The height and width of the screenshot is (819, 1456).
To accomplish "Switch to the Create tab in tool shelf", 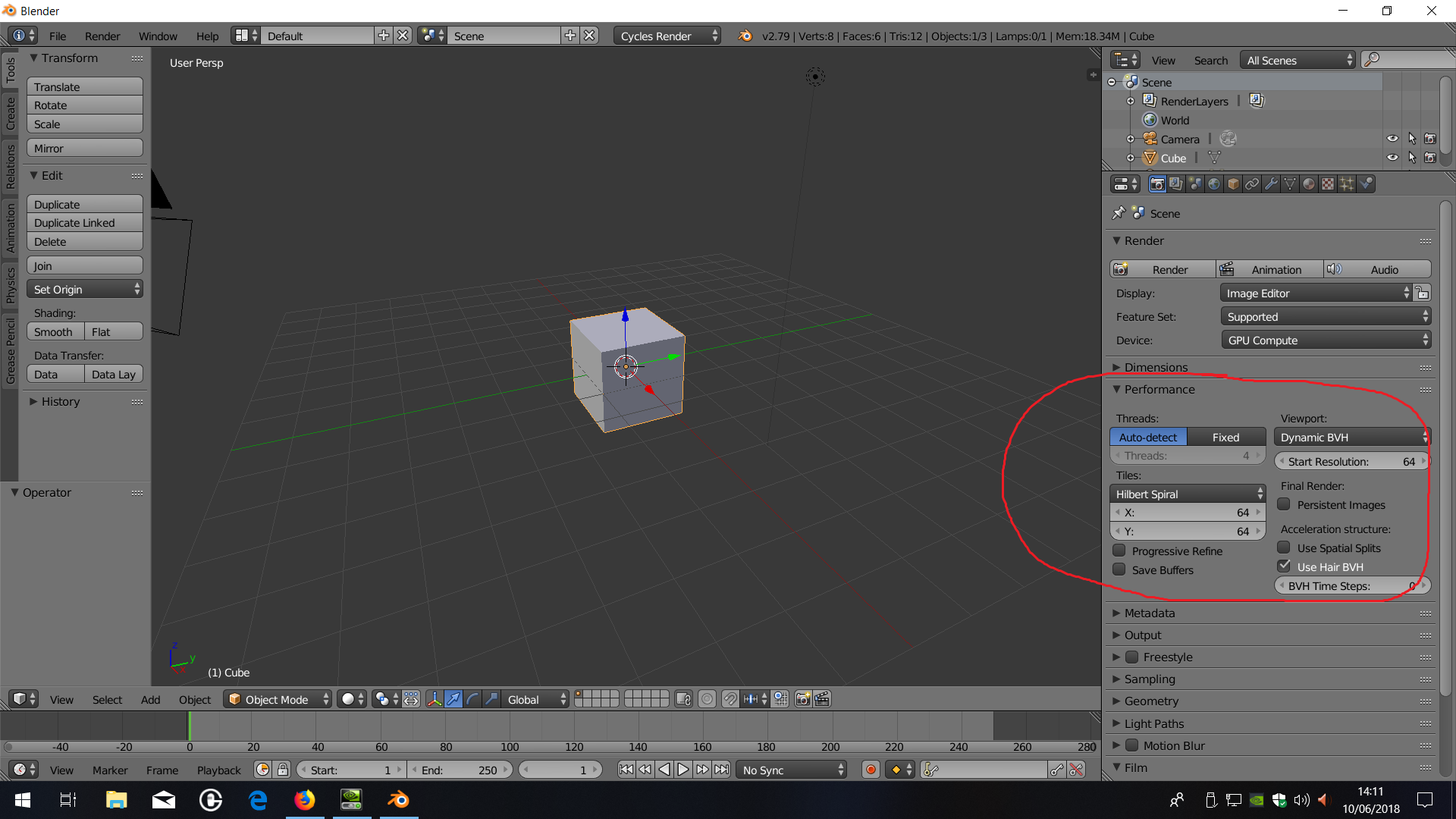I will (11, 114).
